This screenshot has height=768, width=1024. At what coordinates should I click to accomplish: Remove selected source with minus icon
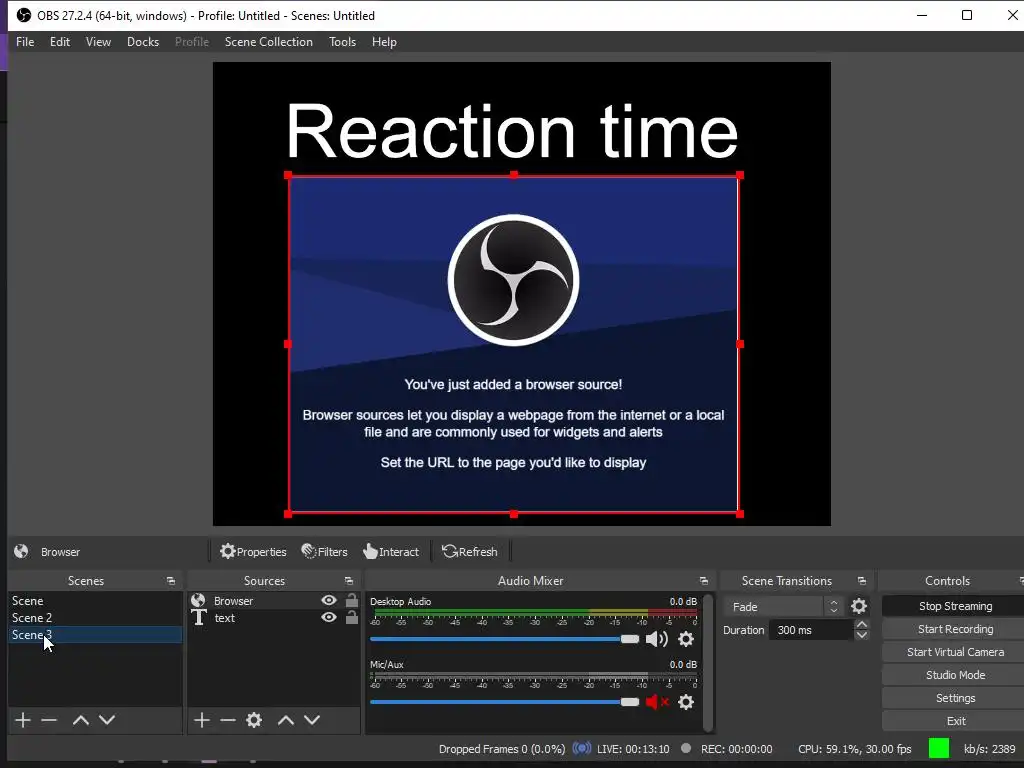[x=228, y=720]
